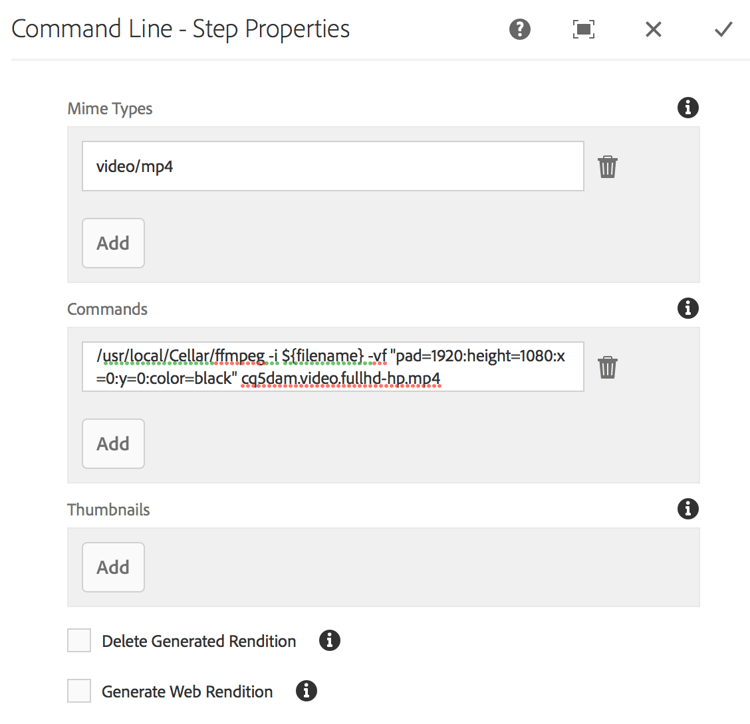
Task: Enable Generate Web Rendition checkbox
Action: coord(79,691)
